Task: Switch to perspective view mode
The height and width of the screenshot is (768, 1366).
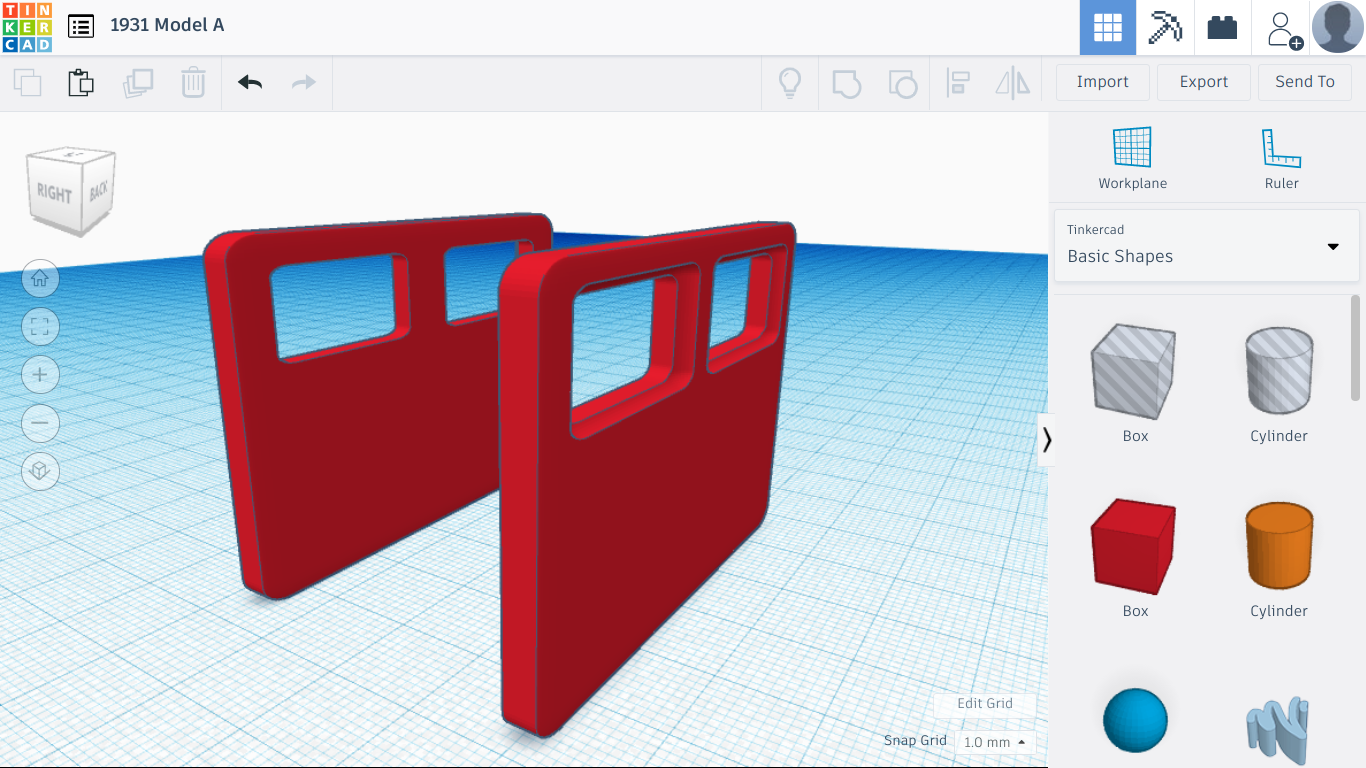Action: 40,471
